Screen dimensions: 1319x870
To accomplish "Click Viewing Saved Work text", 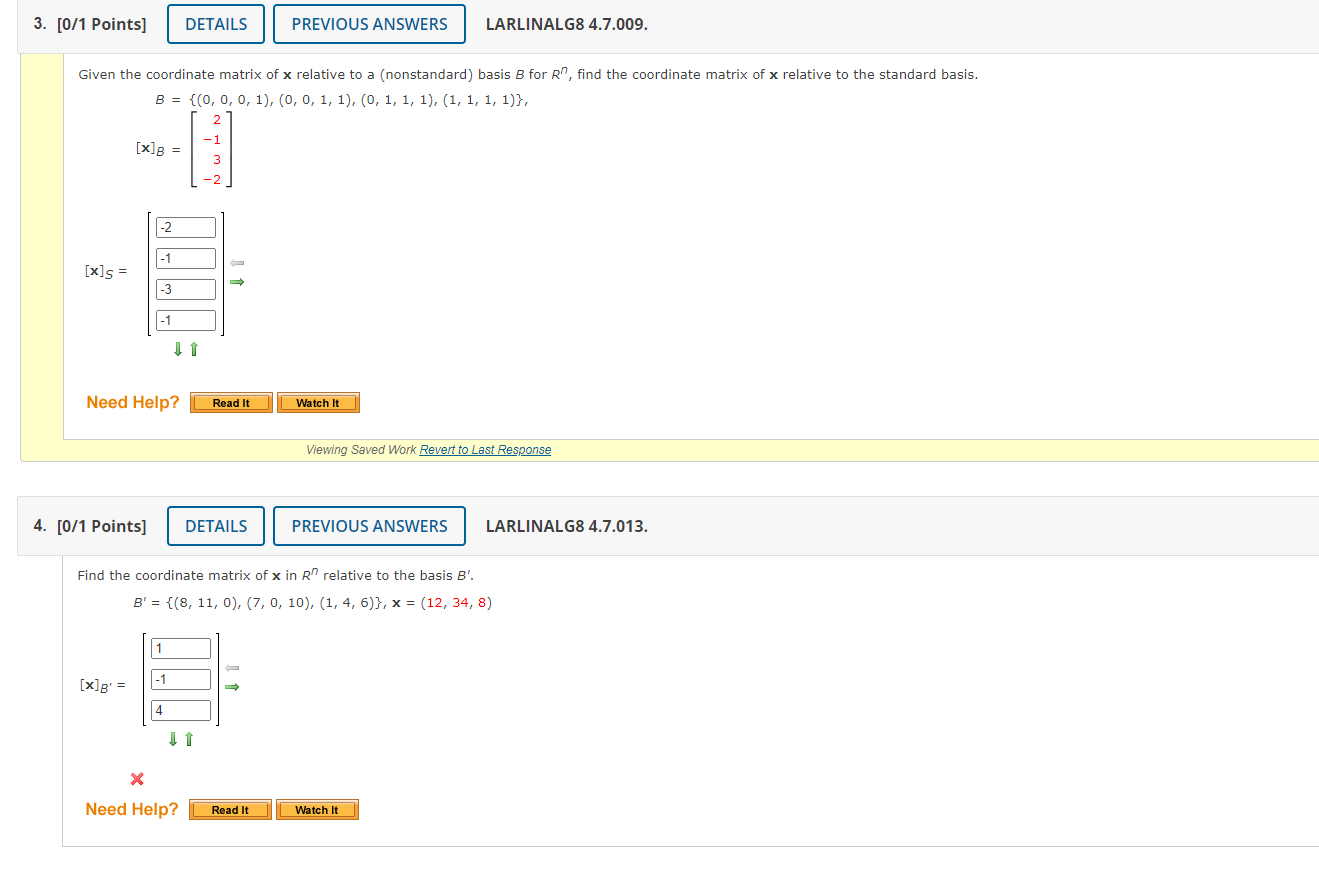I will (361, 450).
